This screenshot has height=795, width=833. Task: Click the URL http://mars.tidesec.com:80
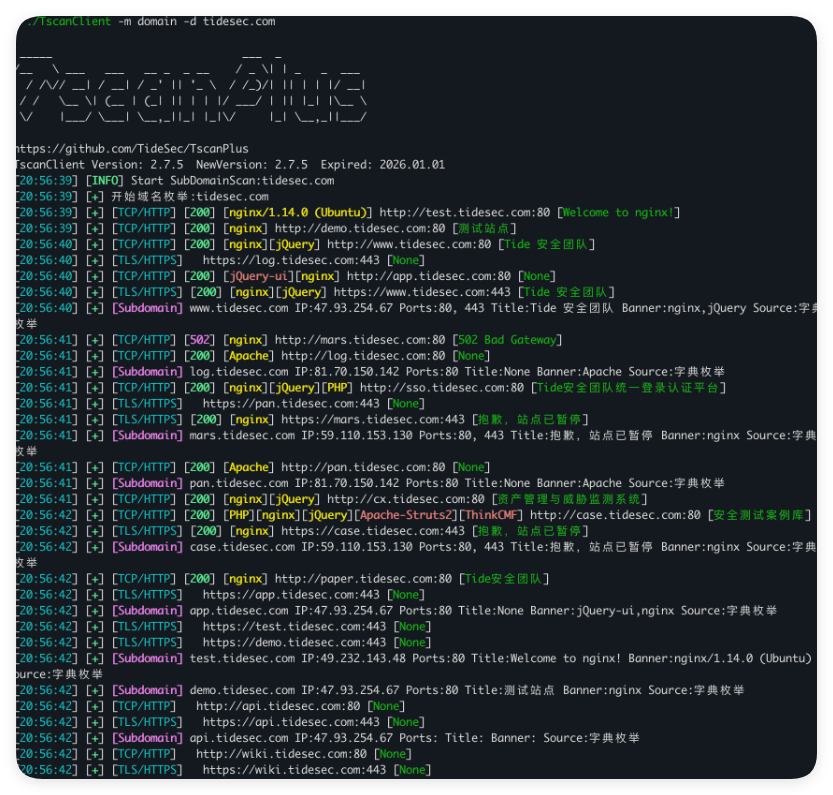coord(360,340)
